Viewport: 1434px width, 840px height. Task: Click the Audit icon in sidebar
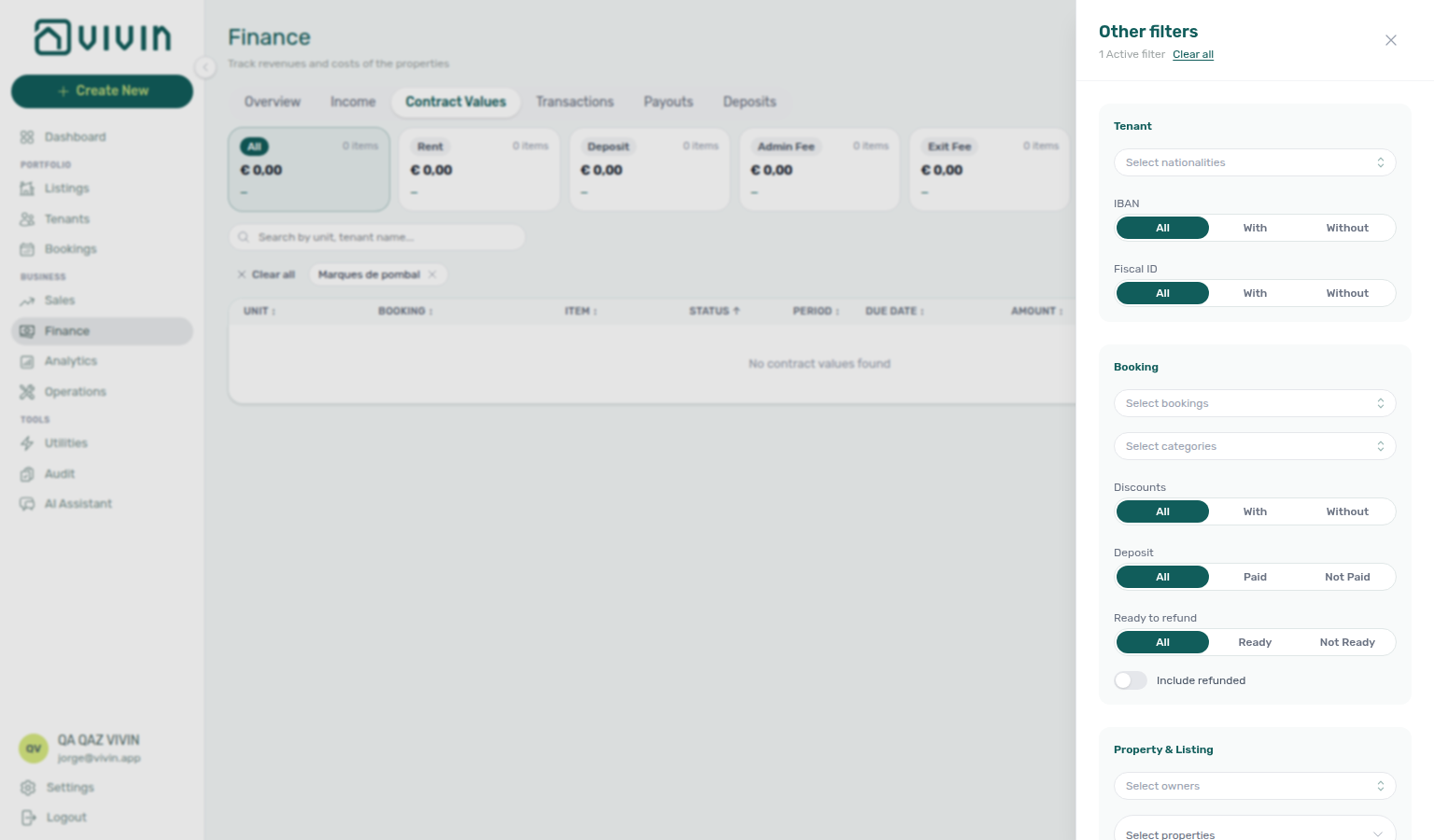pos(27,474)
